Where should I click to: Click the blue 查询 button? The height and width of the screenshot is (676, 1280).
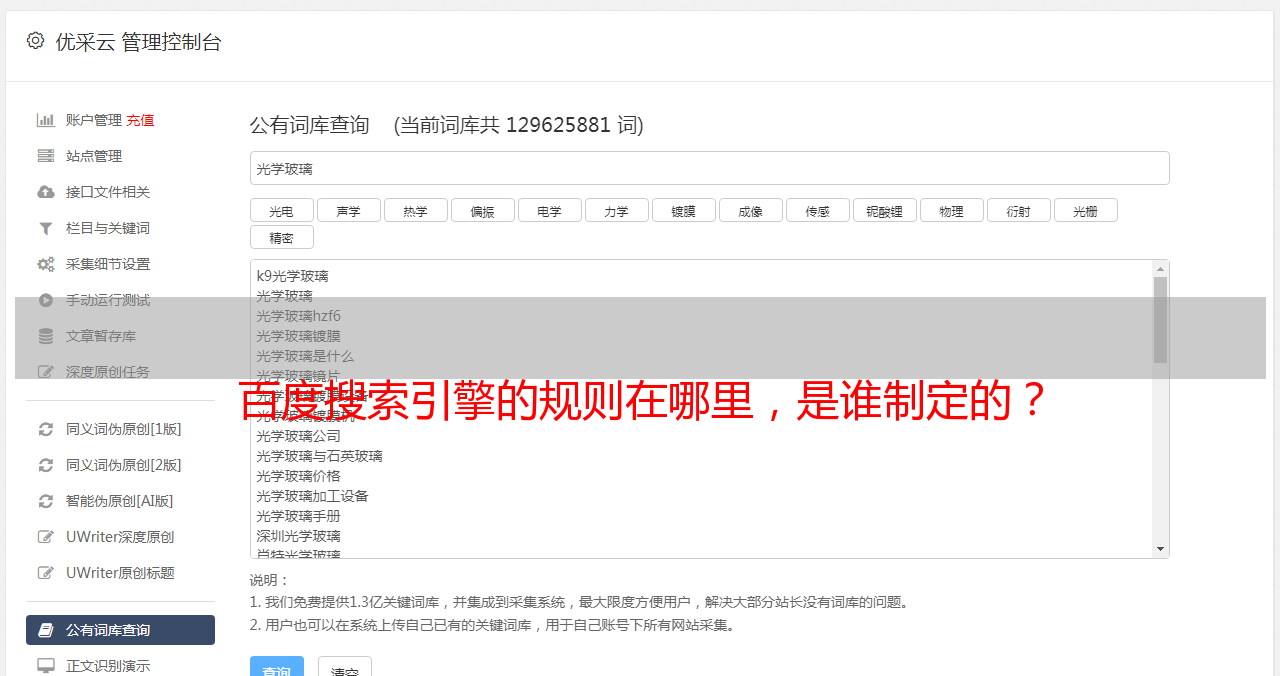tap(276, 667)
